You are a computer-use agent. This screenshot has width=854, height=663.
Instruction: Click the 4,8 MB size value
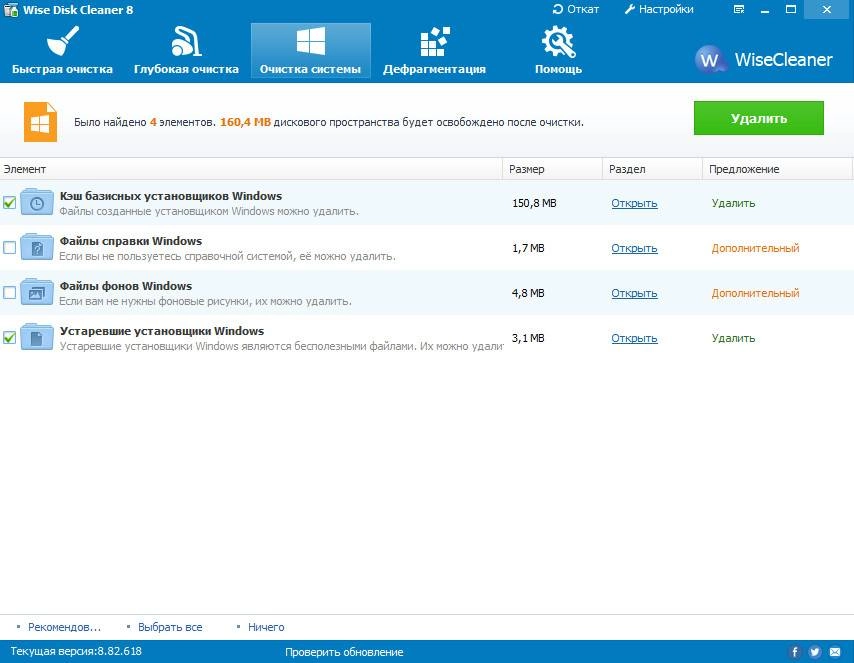528,293
